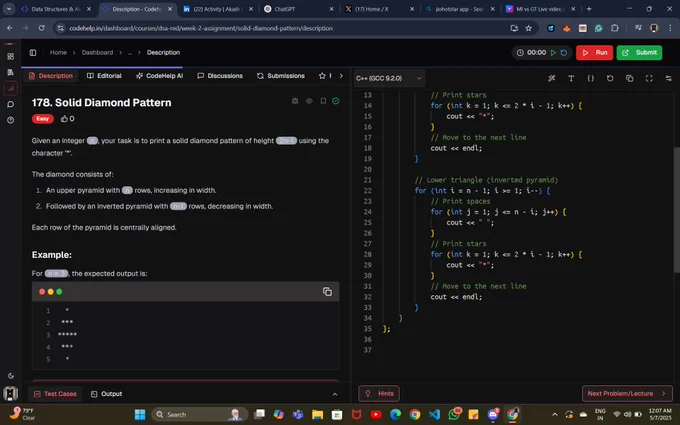Image resolution: width=680 pixels, height=425 pixels.
Task: Click the Home breadcrumb link
Action: tap(58, 52)
